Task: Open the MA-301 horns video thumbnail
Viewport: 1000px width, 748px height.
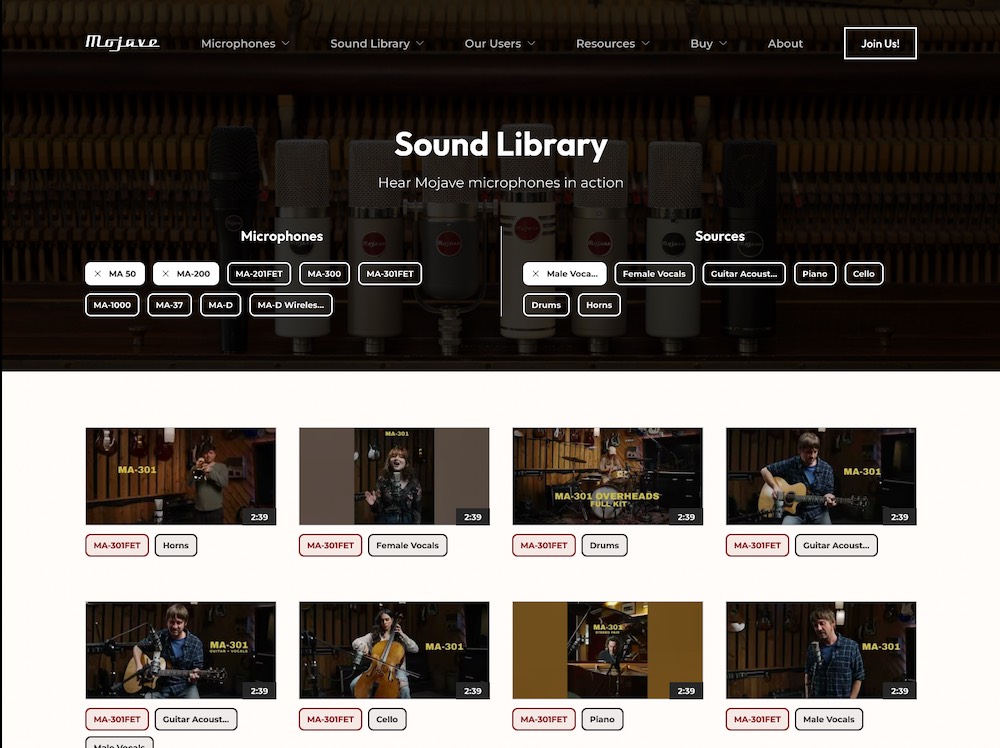Action: point(180,476)
